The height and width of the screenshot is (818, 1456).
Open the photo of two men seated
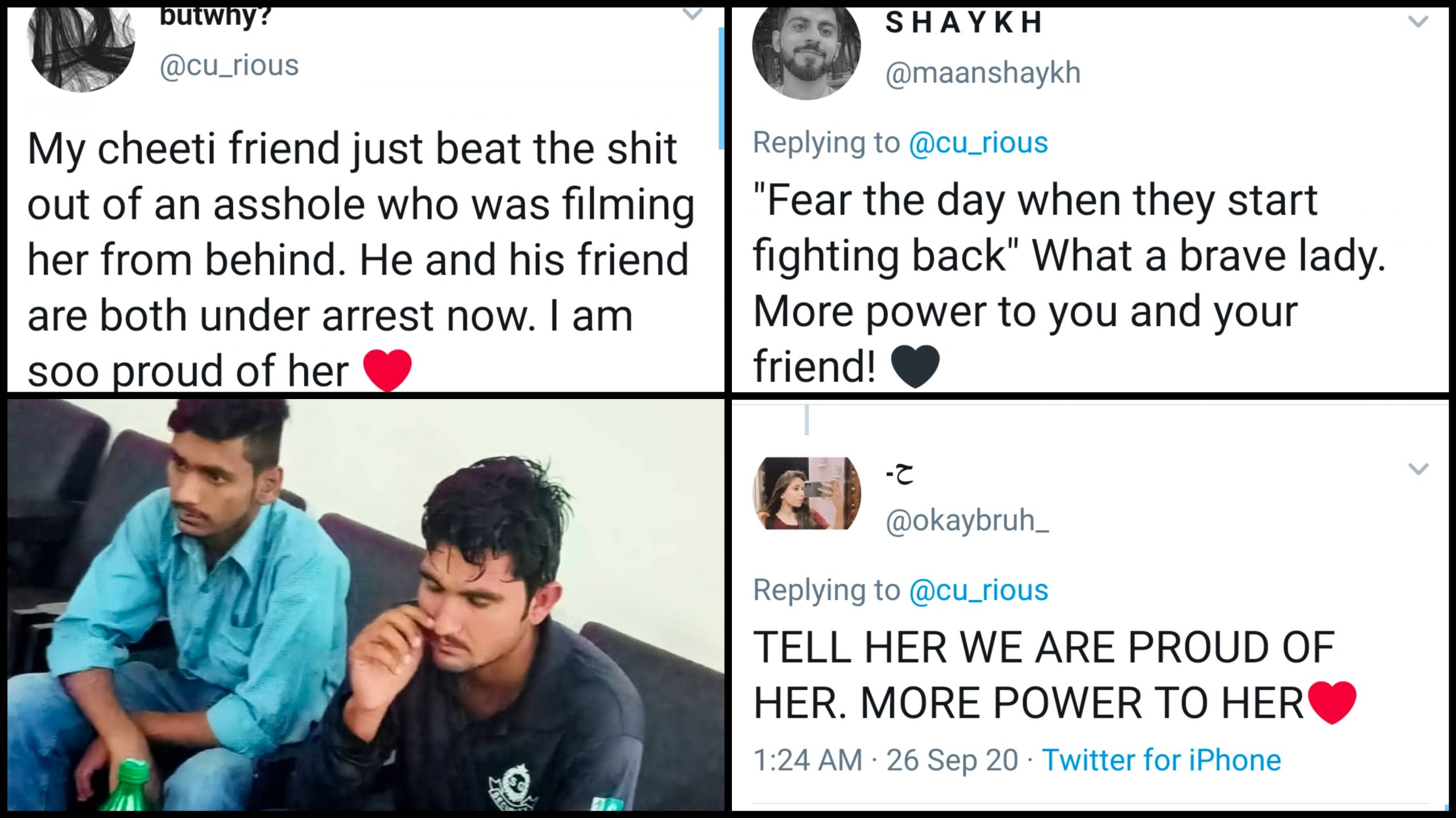(x=366, y=605)
